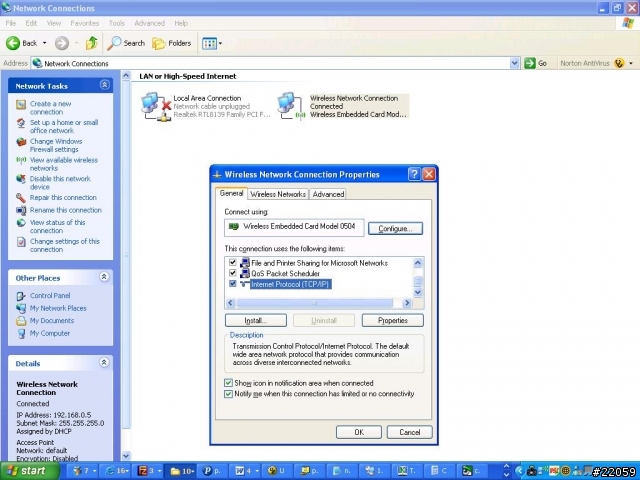Collapse the Network Tasks panel
This screenshot has height=480, width=640.
[104, 85]
